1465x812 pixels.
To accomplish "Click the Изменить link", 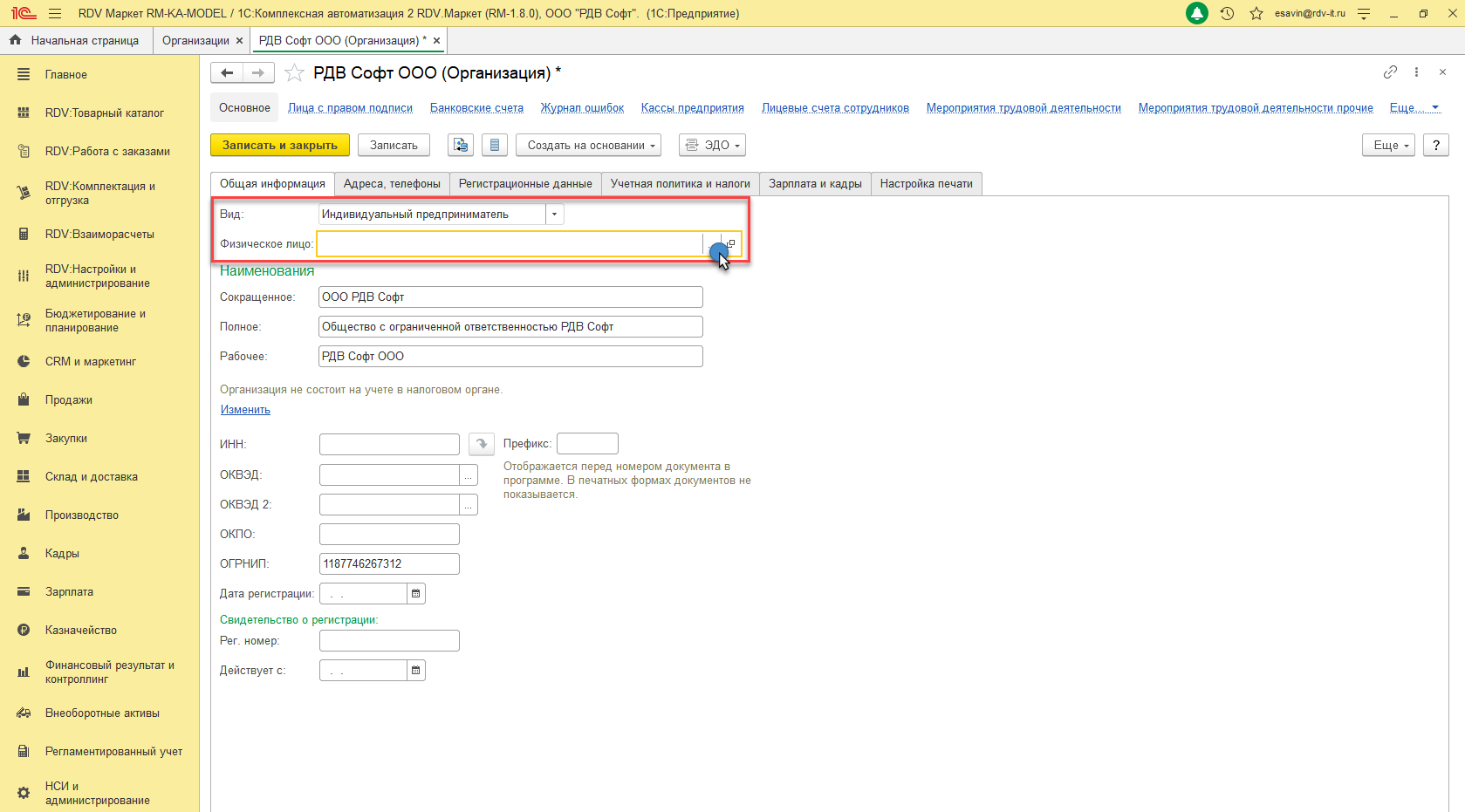I will pyautogui.click(x=245, y=410).
